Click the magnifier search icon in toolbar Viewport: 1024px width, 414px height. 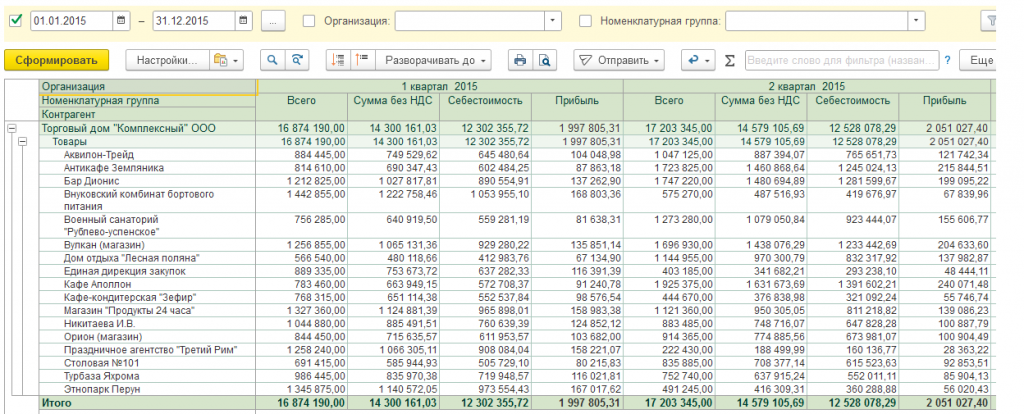point(272,61)
